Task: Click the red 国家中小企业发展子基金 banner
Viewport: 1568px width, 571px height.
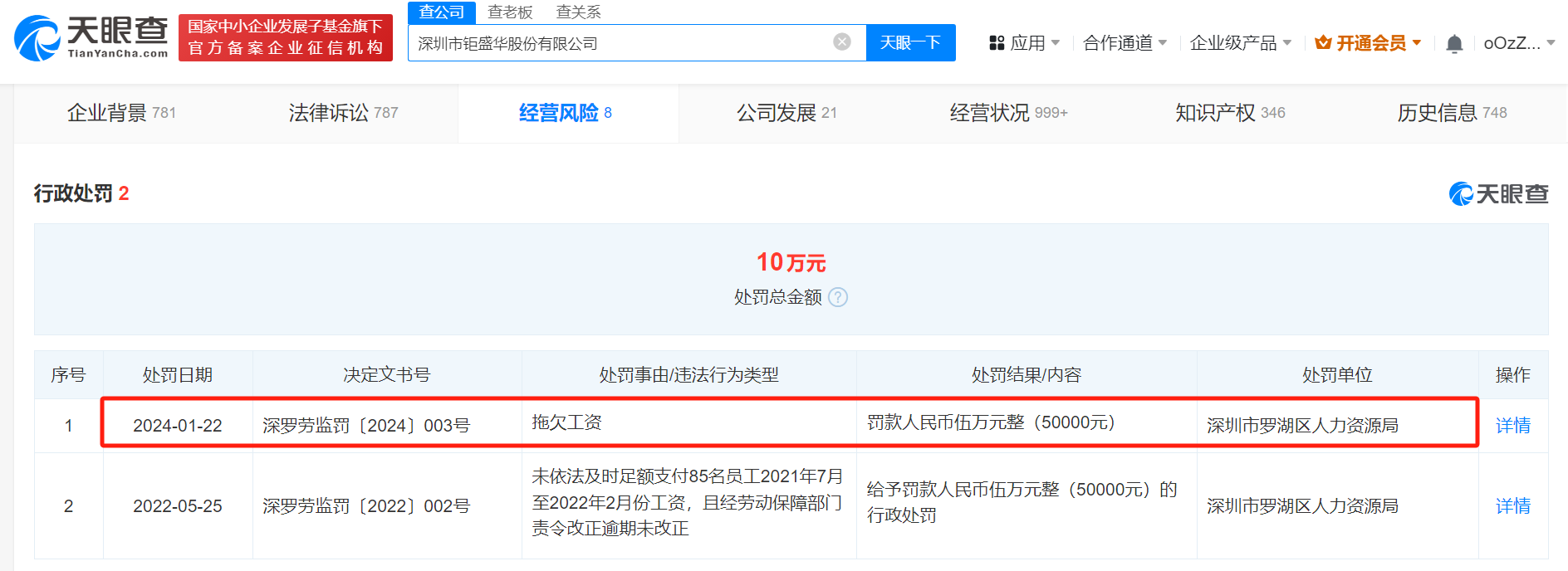Action: (x=286, y=38)
